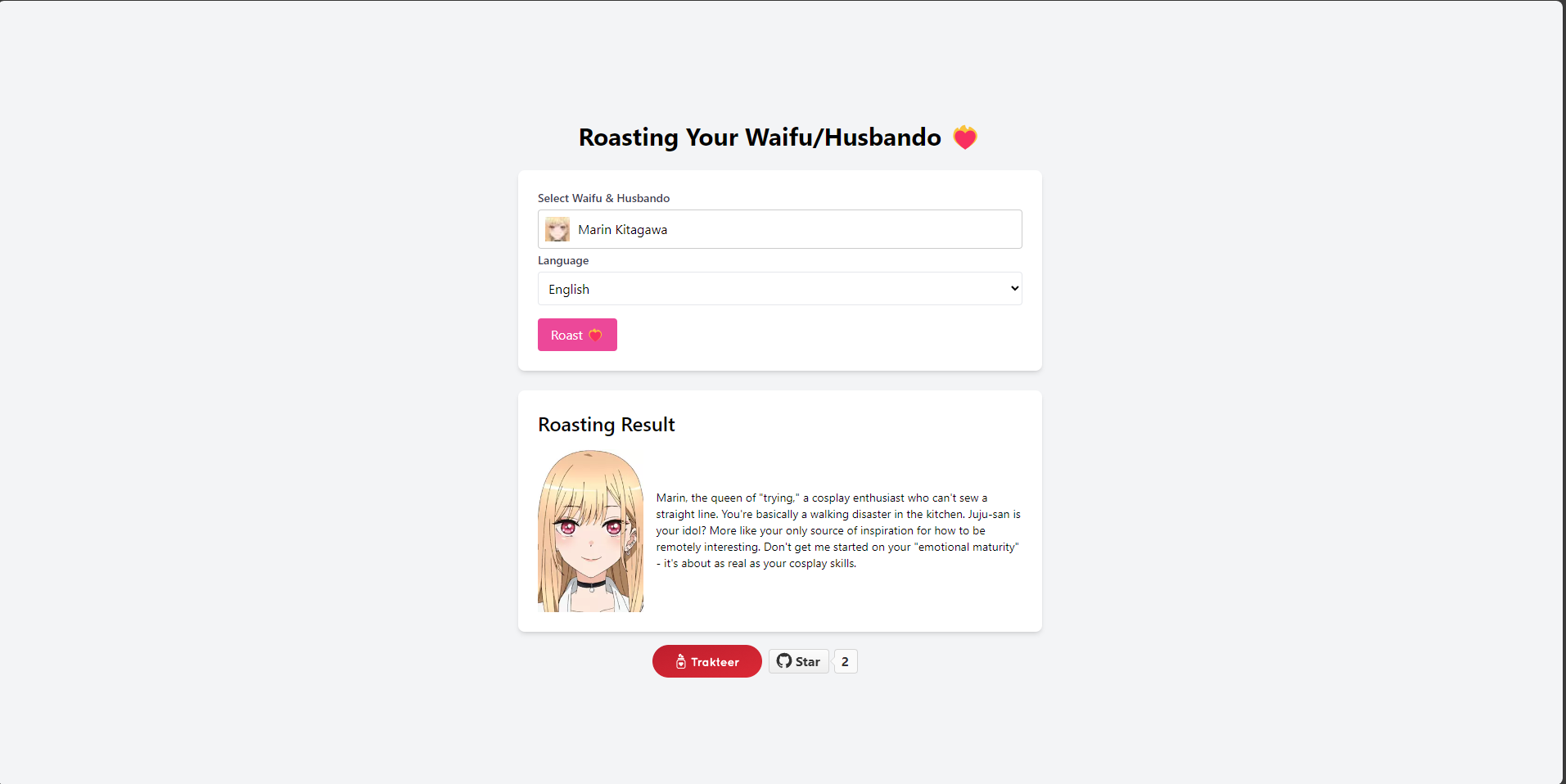Click the roast paragraph text about Marin
Image resolution: width=1566 pixels, height=784 pixels.
838,530
